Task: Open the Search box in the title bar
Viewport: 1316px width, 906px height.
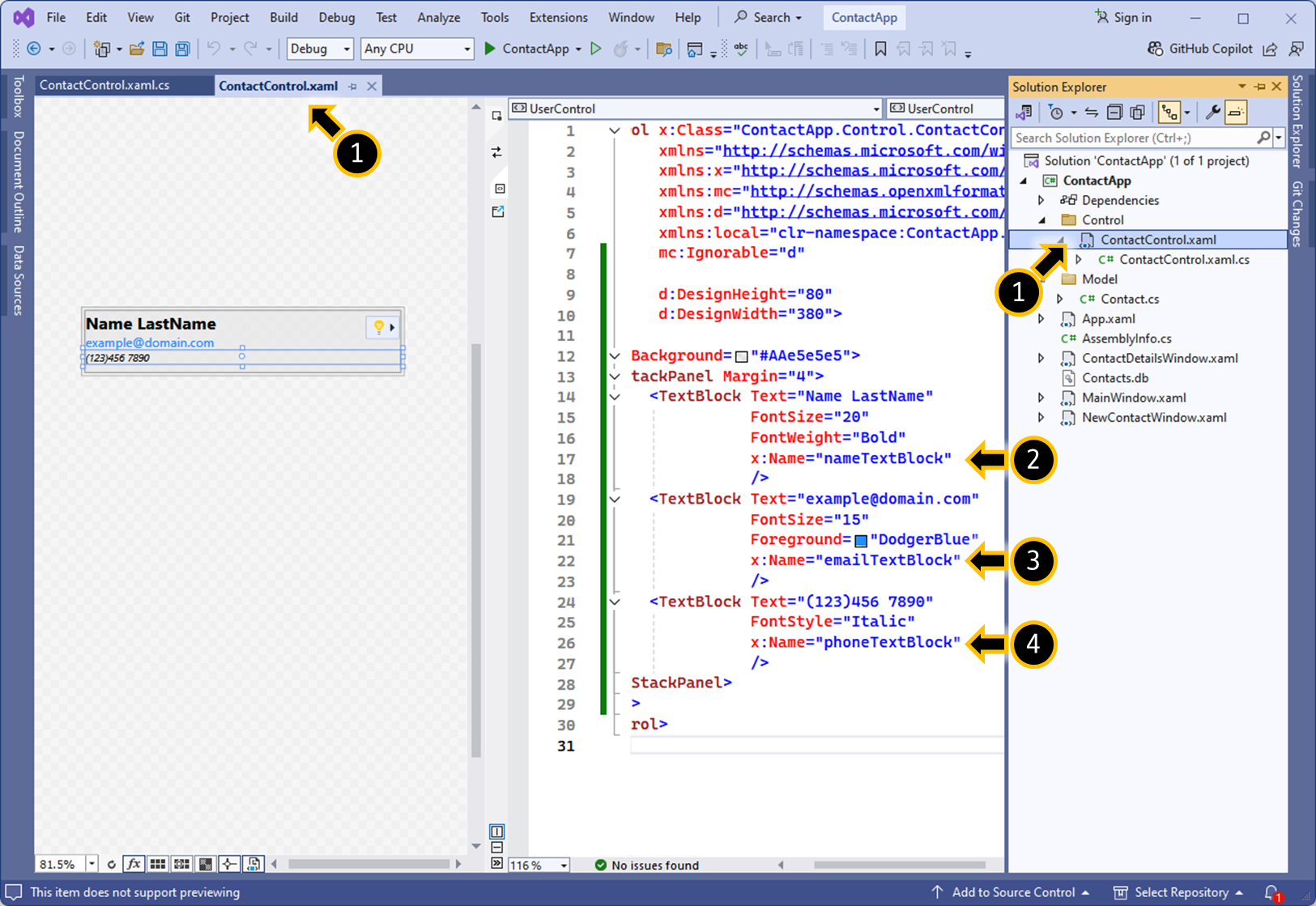Action: pos(768,17)
